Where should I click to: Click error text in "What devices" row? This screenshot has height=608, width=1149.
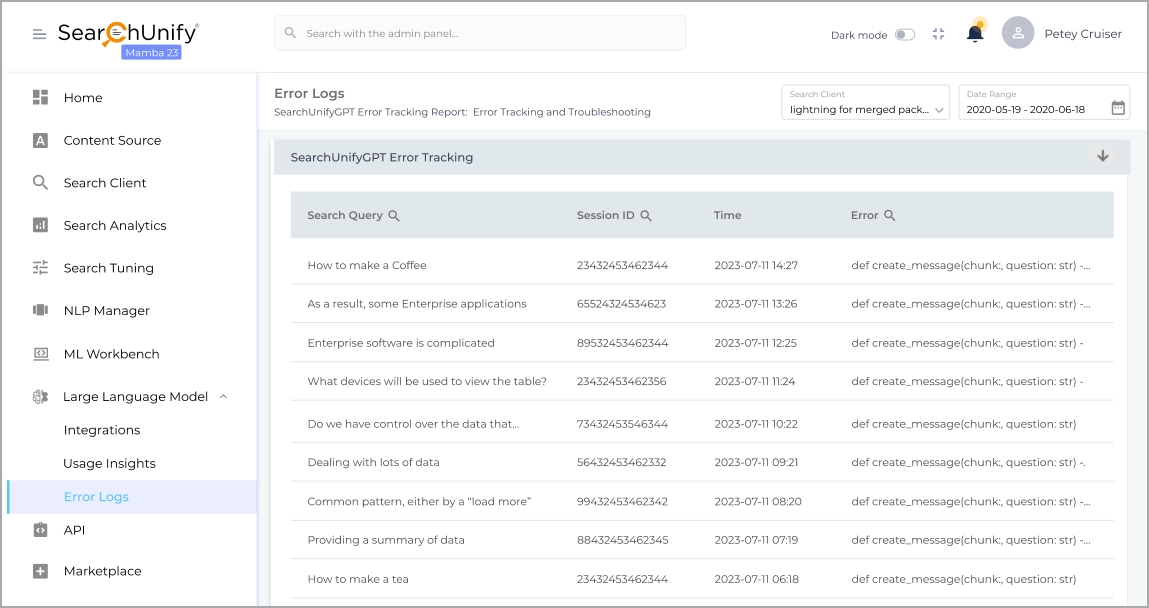967,382
